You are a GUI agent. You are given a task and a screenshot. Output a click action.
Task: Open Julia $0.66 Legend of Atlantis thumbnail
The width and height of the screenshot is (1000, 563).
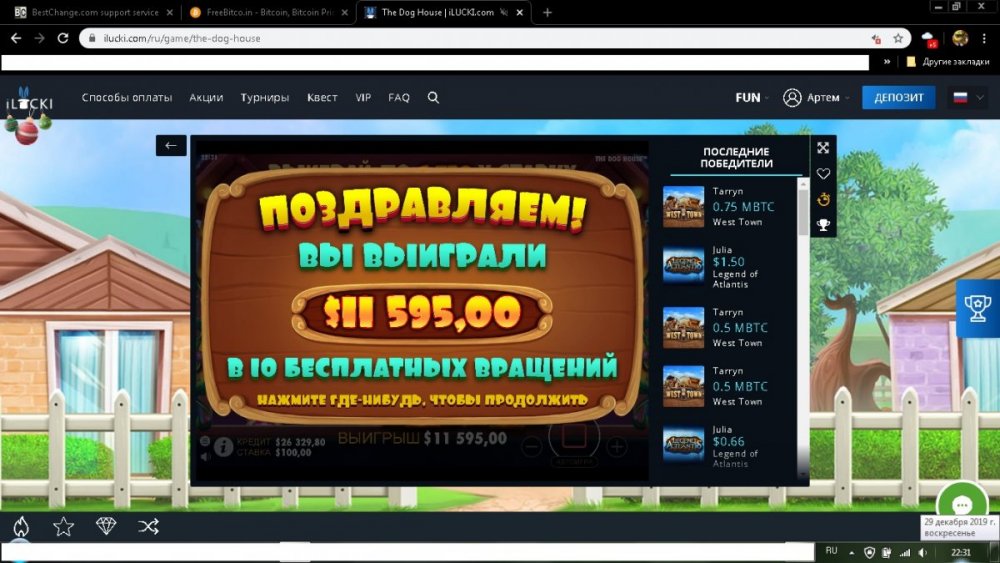[684, 445]
